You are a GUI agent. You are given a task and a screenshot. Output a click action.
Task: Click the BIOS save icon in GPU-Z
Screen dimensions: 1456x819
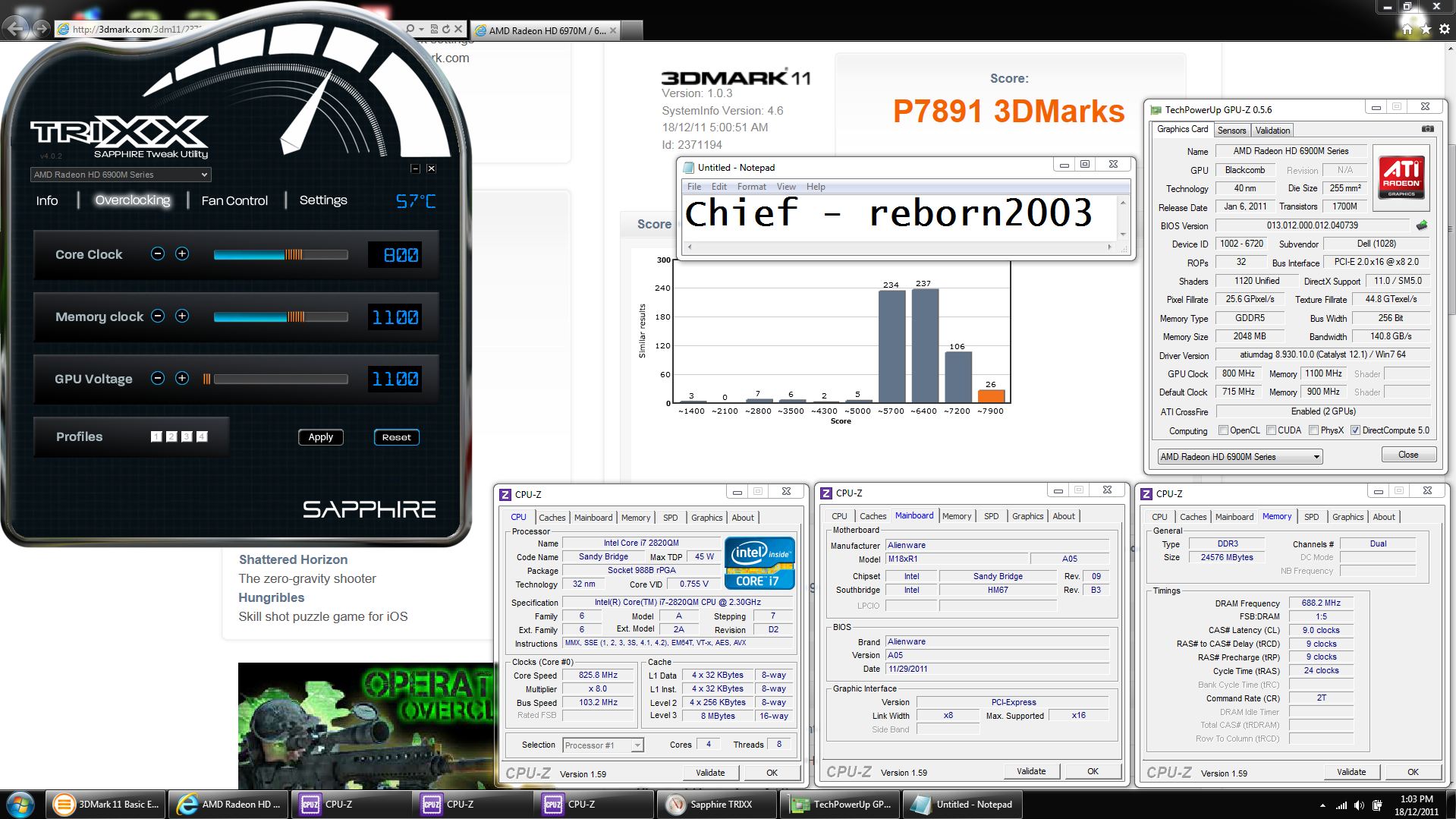[x=1422, y=225]
